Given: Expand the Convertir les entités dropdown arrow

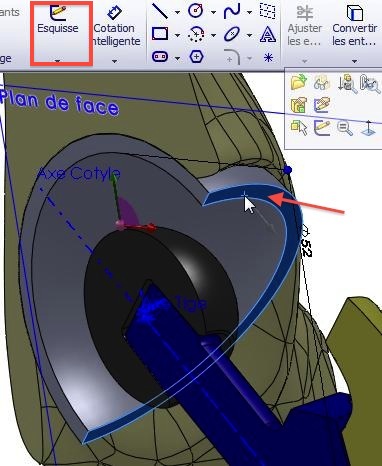Looking at the screenshot, I should tap(354, 61).
